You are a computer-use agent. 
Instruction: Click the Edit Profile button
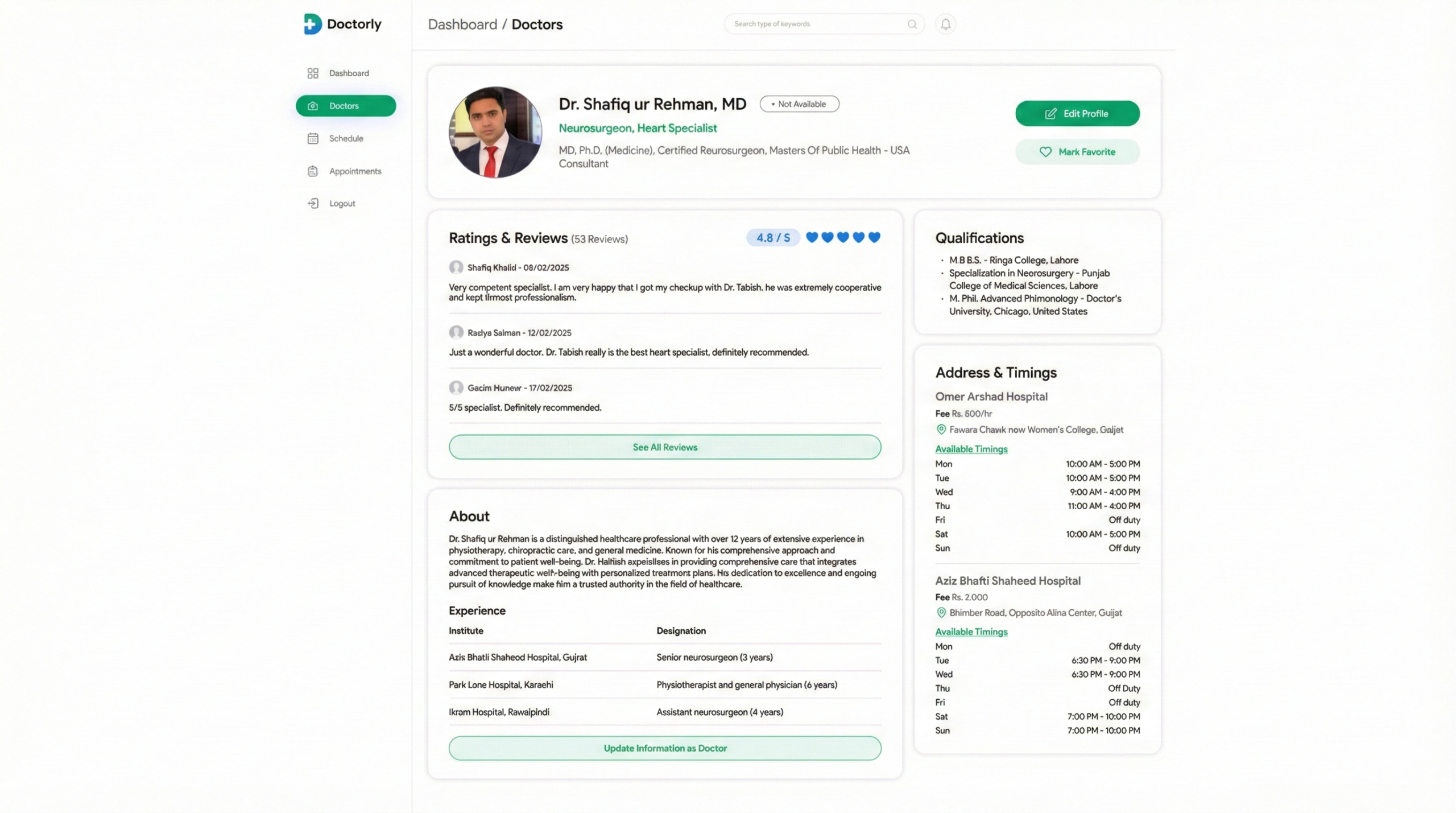pyautogui.click(x=1077, y=114)
